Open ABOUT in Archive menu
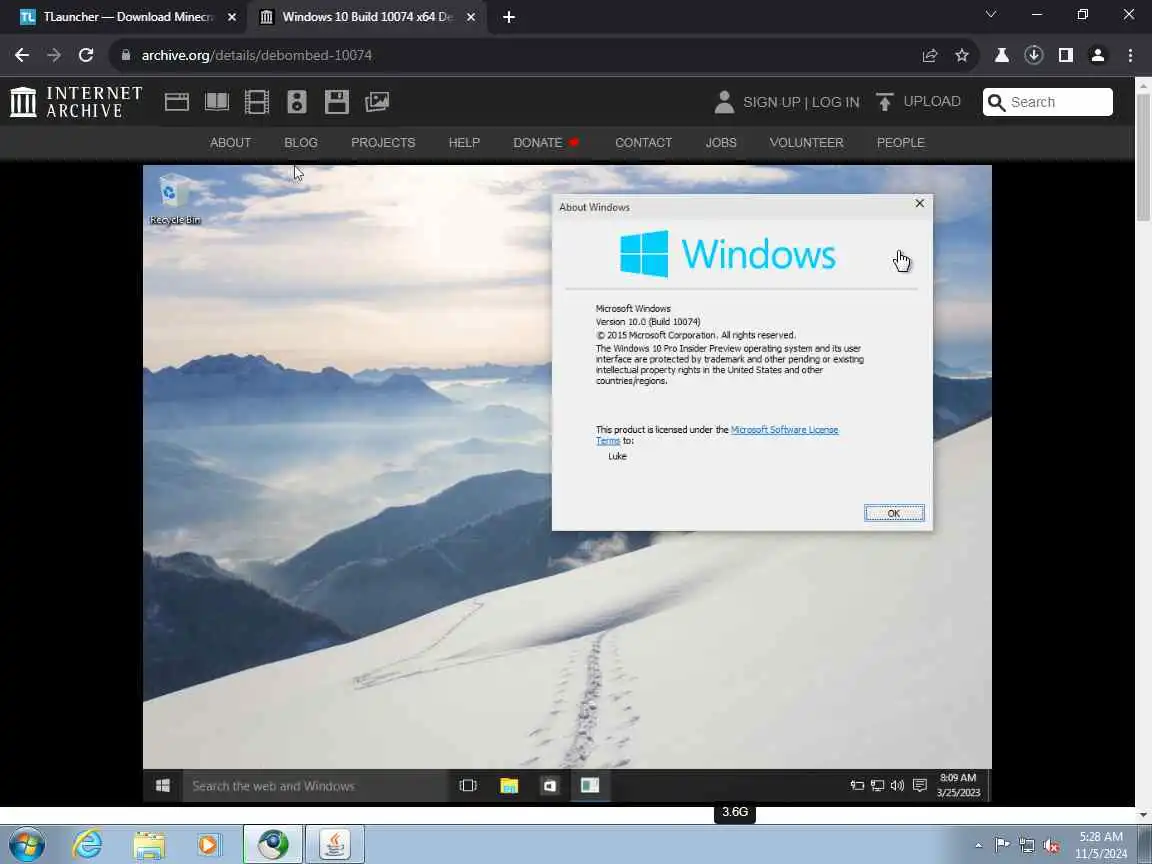 click(x=230, y=143)
